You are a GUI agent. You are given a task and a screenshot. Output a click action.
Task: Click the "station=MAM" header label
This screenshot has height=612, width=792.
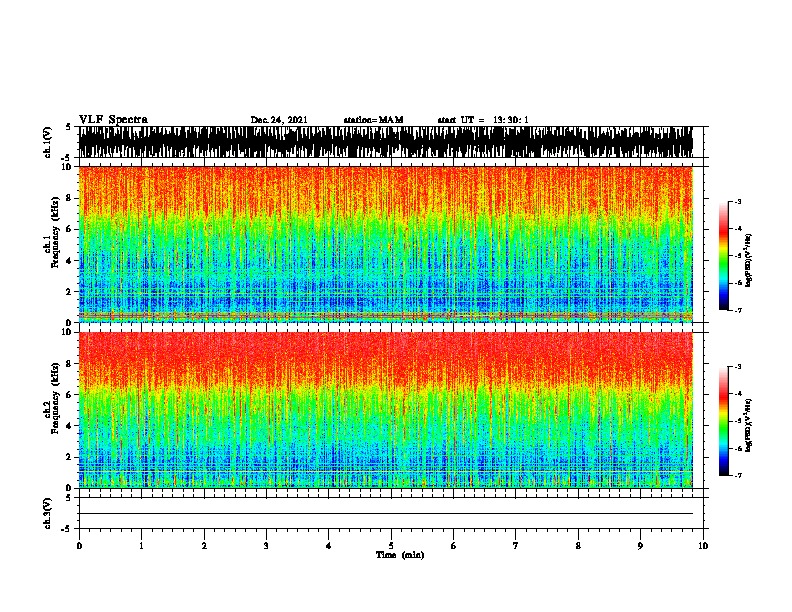373,120
